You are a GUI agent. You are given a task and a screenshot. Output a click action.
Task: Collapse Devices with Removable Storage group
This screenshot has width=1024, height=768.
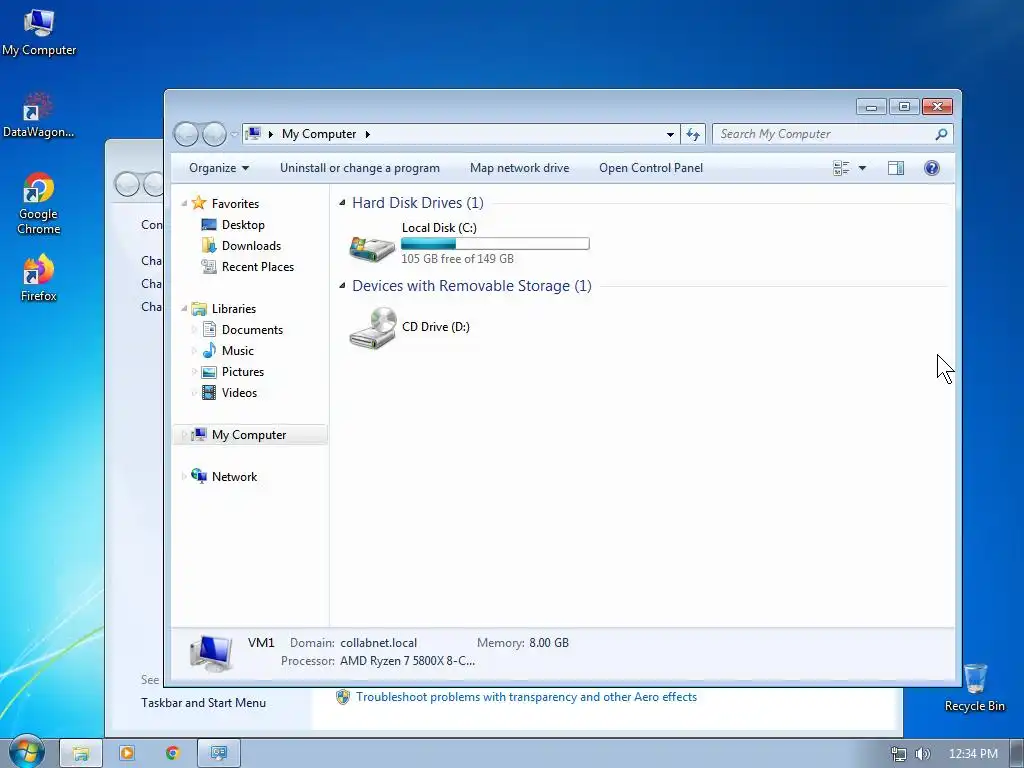(x=342, y=285)
